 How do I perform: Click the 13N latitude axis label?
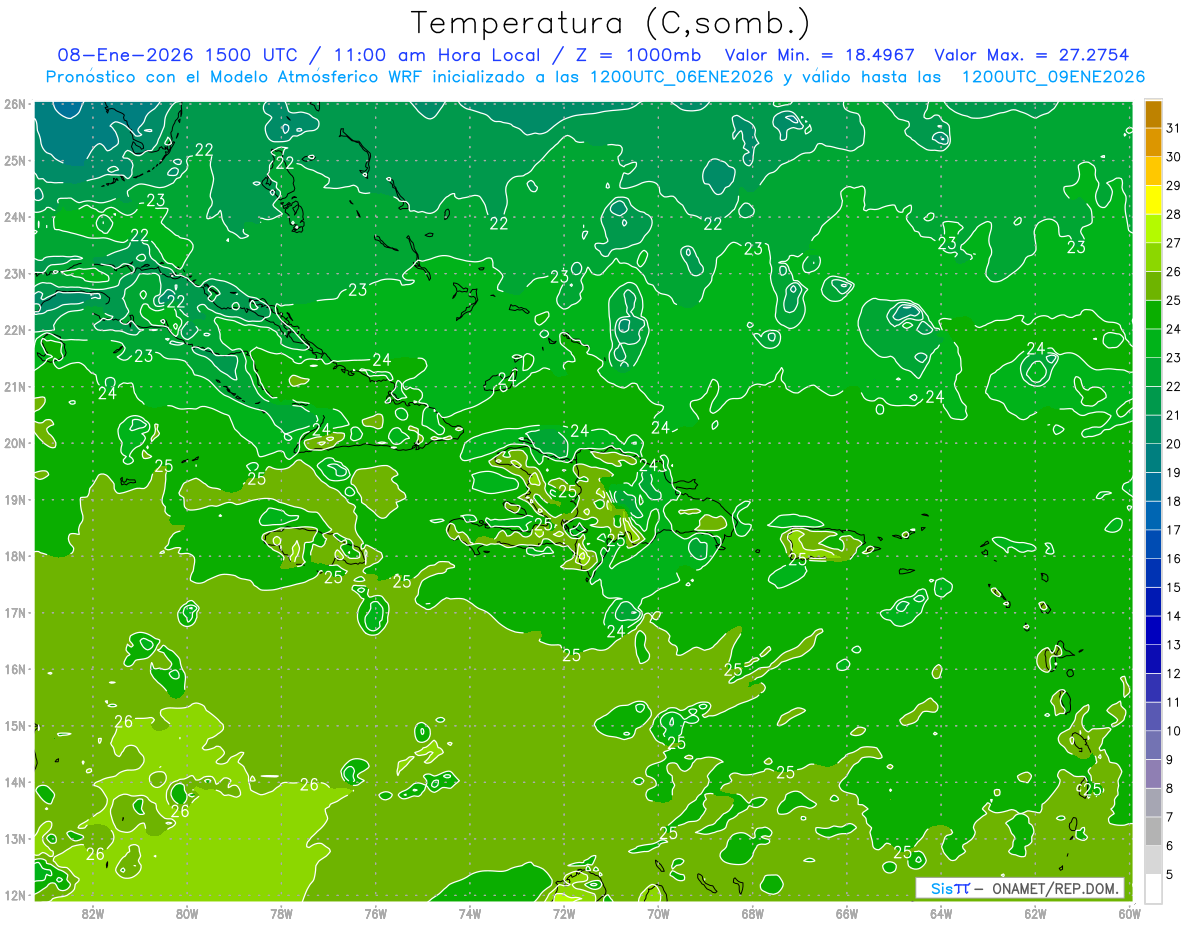pos(14,838)
